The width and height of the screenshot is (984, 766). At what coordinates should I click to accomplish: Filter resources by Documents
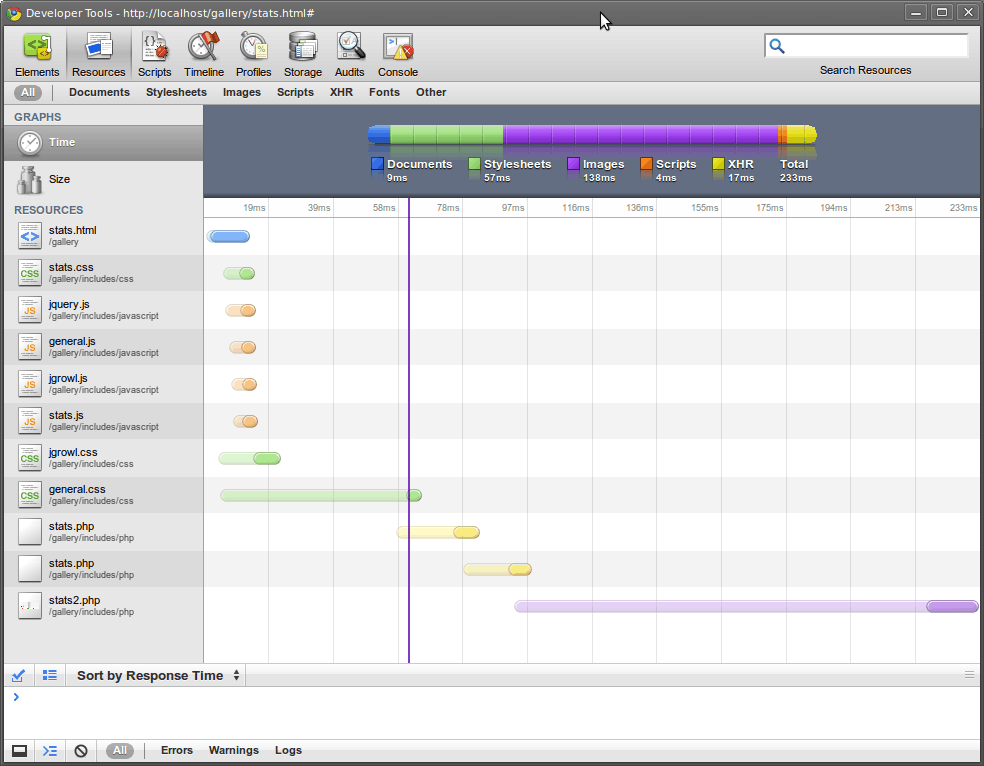(x=99, y=92)
